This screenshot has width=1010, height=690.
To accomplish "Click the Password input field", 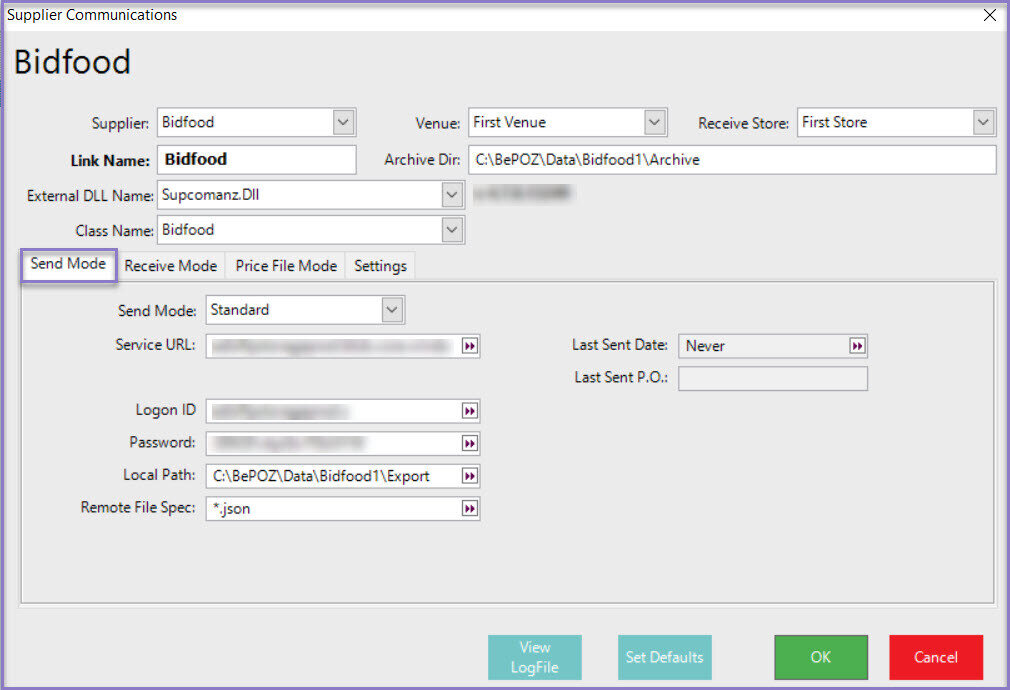I will 343,443.
